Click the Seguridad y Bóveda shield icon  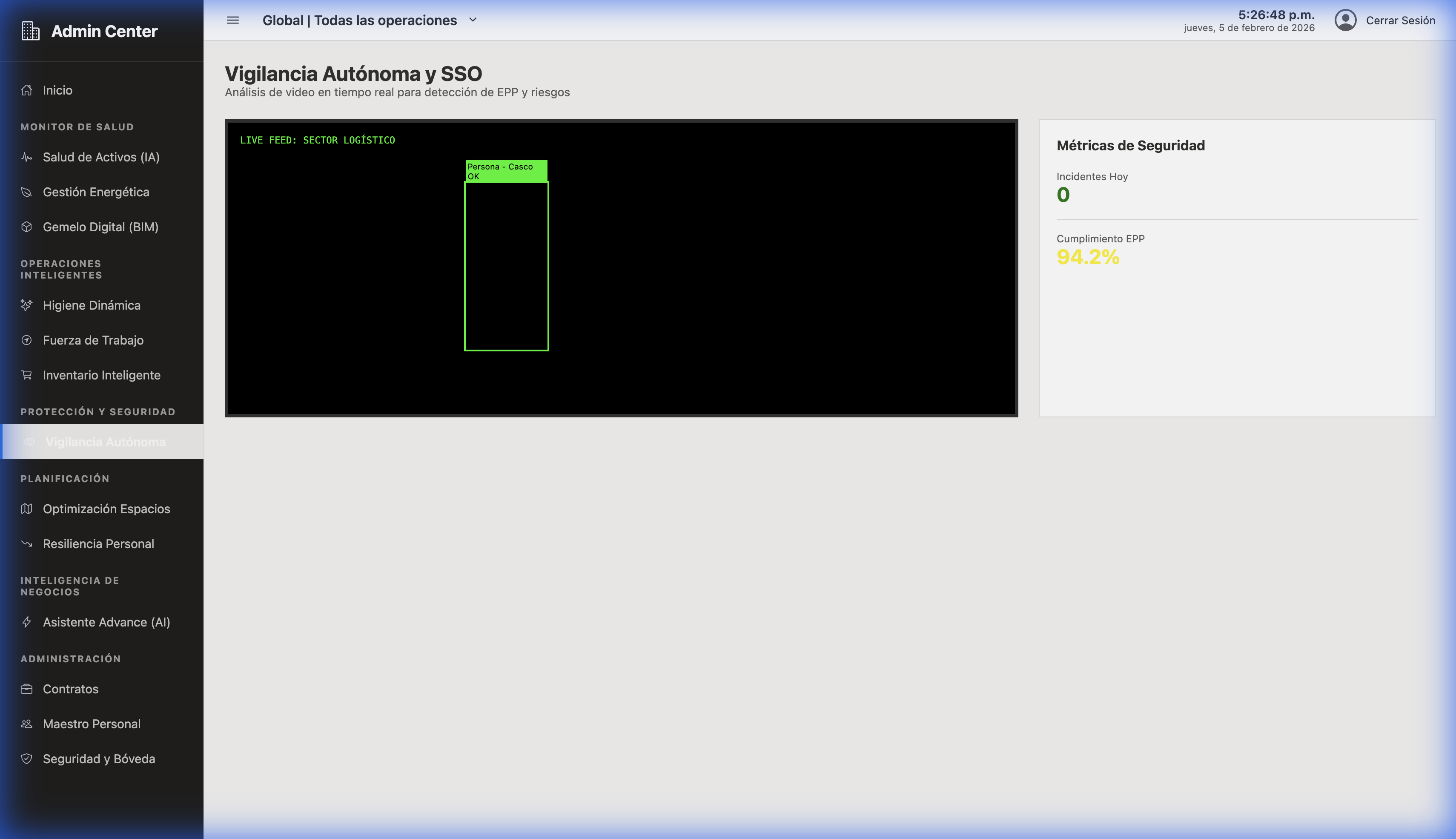pyautogui.click(x=26, y=759)
